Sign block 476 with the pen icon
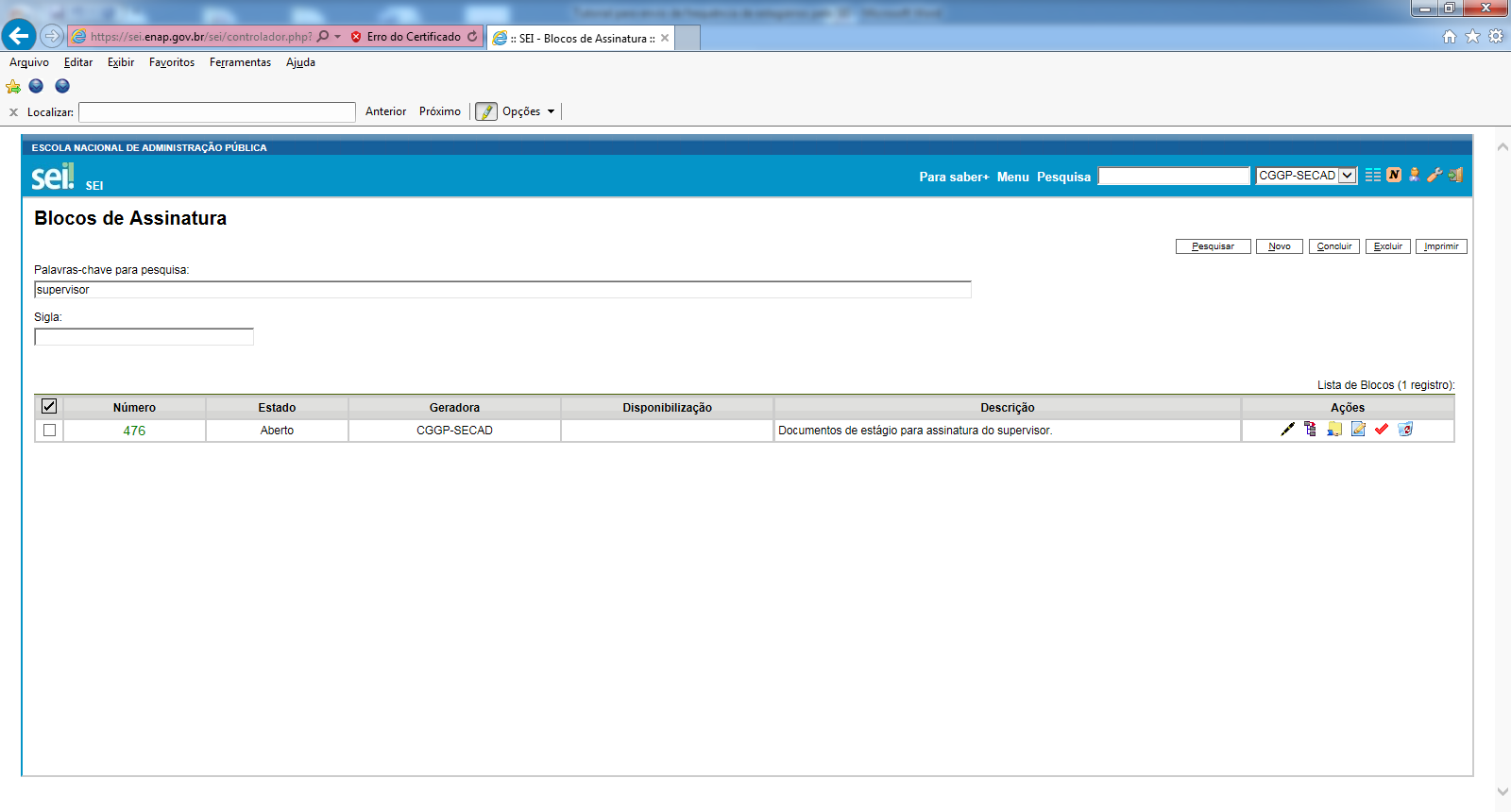 1287,430
